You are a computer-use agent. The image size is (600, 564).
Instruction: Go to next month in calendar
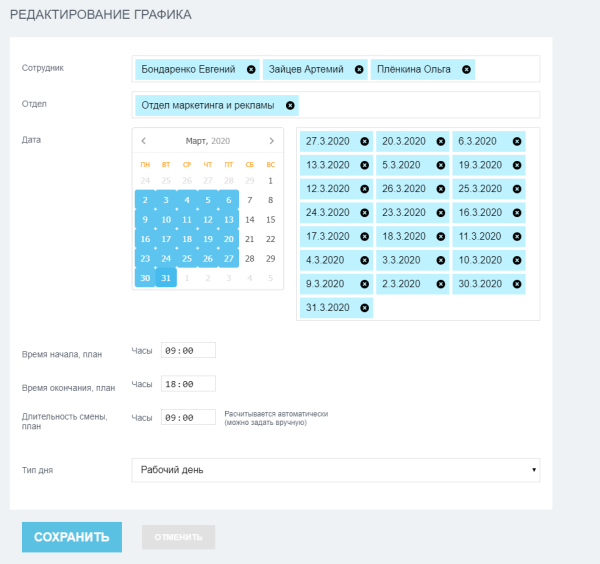coord(271,141)
